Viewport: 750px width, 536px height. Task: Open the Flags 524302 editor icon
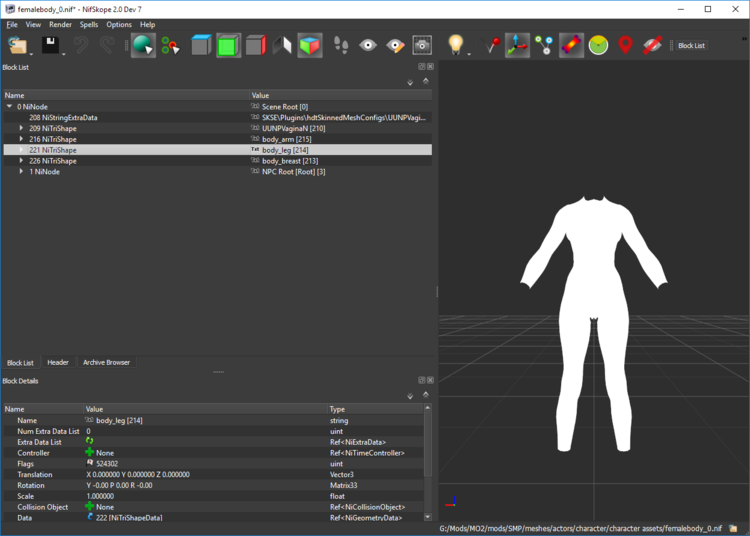(x=89, y=463)
